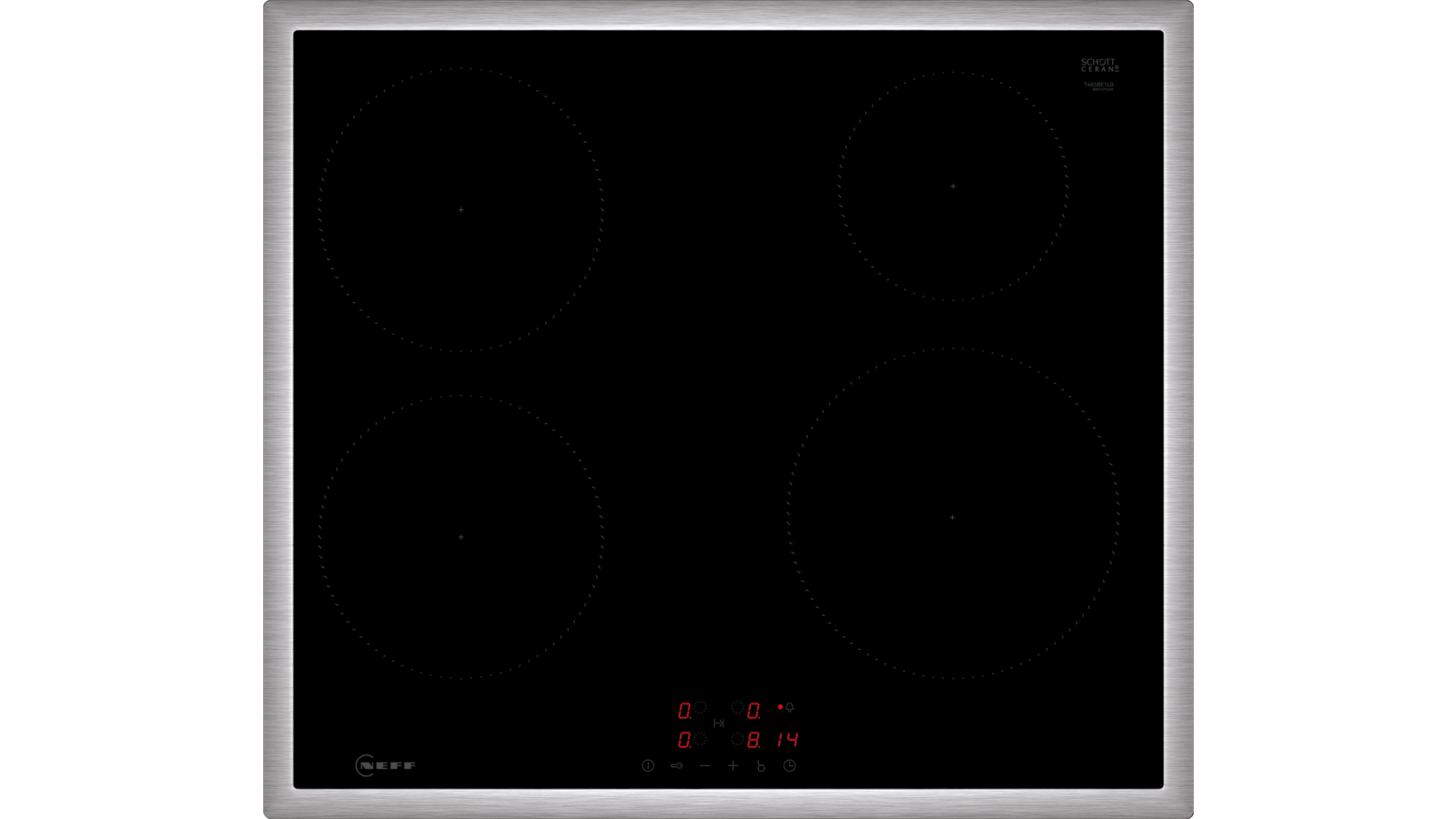Viewport: 1456px width, 819px height.
Task: Select the front-left zone dotted-circle selector
Action: pyautogui.click(x=700, y=739)
